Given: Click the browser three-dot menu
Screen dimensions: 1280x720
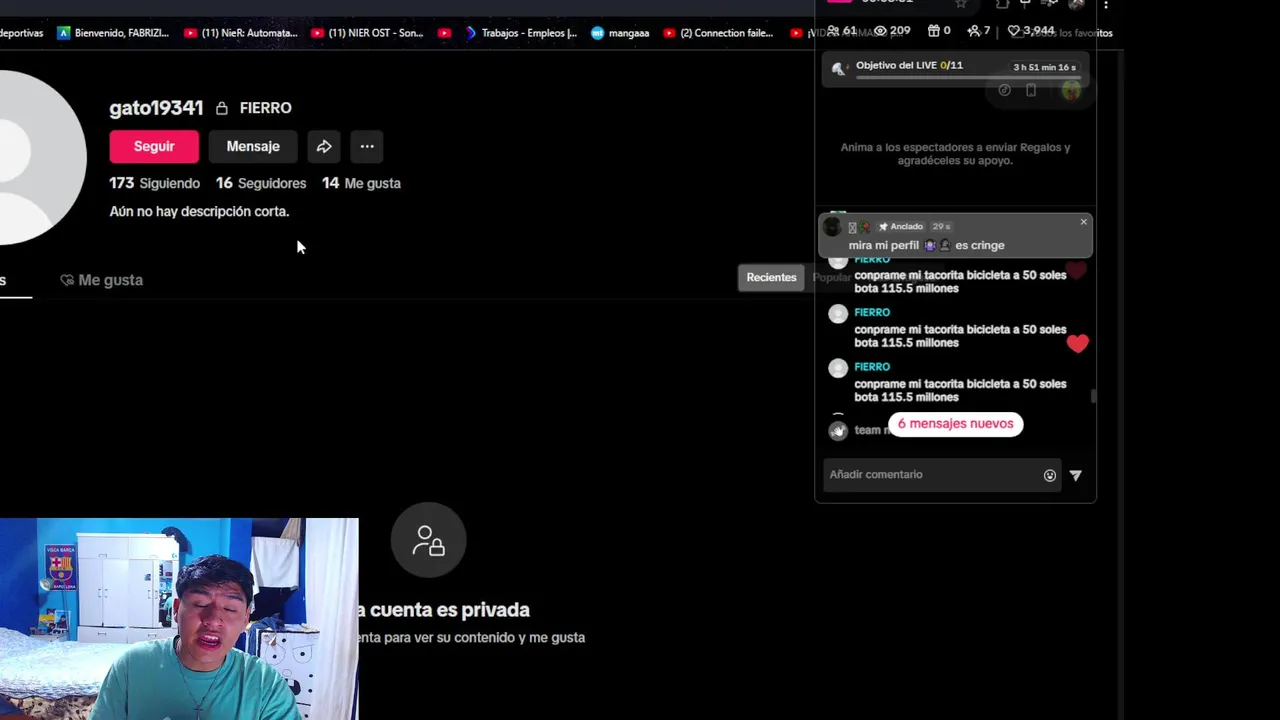Looking at the screenshot, I should pyautogui.click(x=1106, y=5).
